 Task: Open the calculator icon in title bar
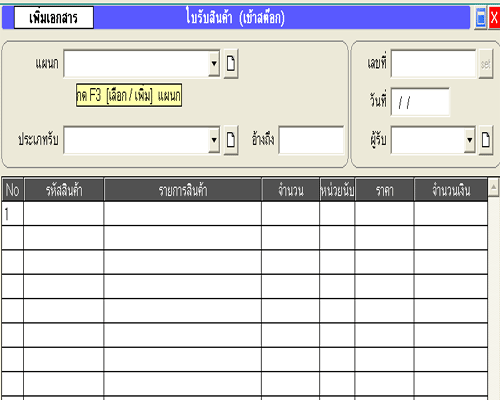480,18
